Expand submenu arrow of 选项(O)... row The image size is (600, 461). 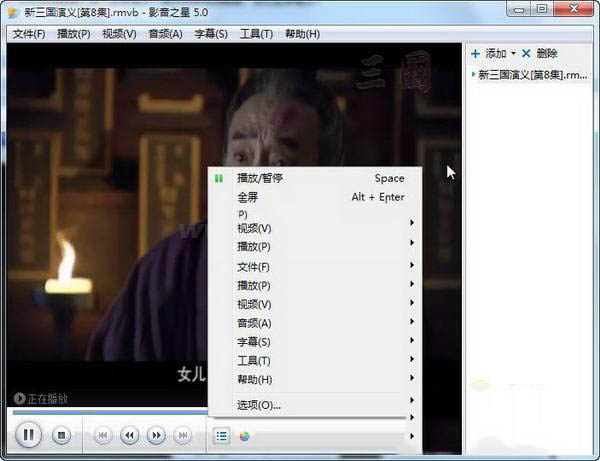click(x=412, y=400)
